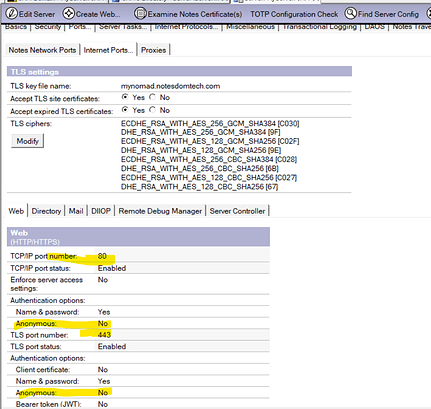Click the Modify TLS ciphers button
Screen dimensions: 431x409
point(28,141)
